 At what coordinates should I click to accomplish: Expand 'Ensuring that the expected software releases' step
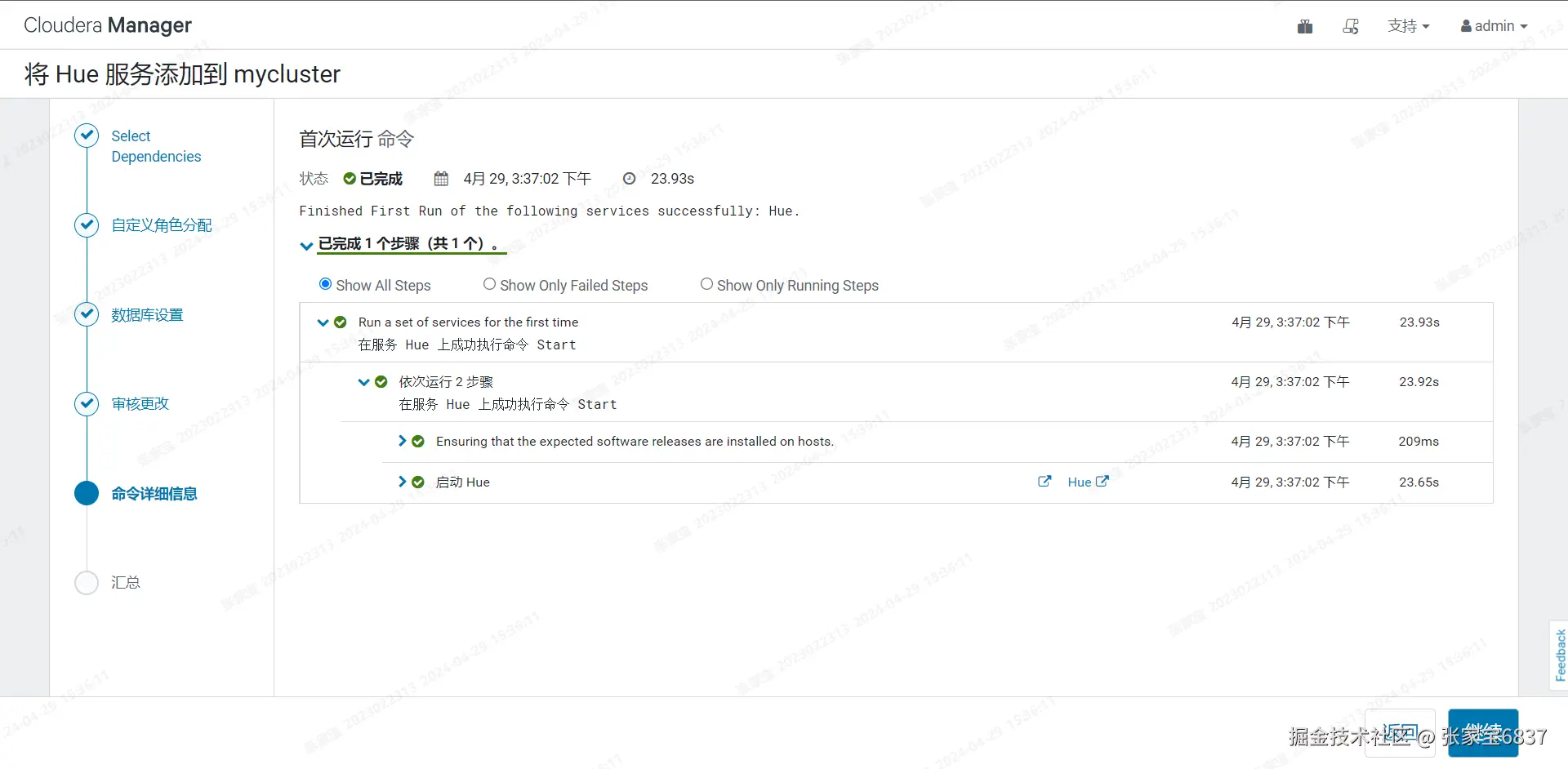pos(402,441)
